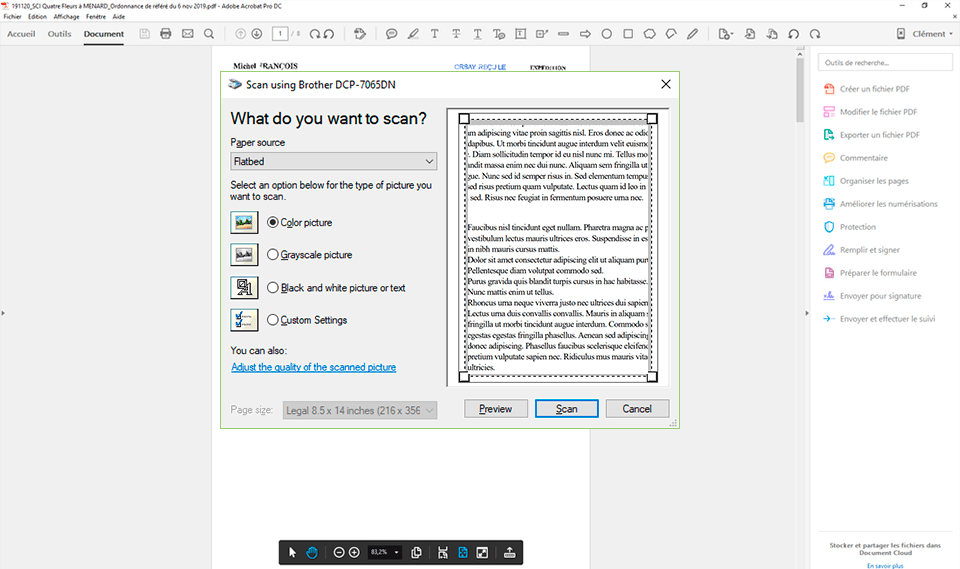Switch to the Outils tab

[59, 34]
